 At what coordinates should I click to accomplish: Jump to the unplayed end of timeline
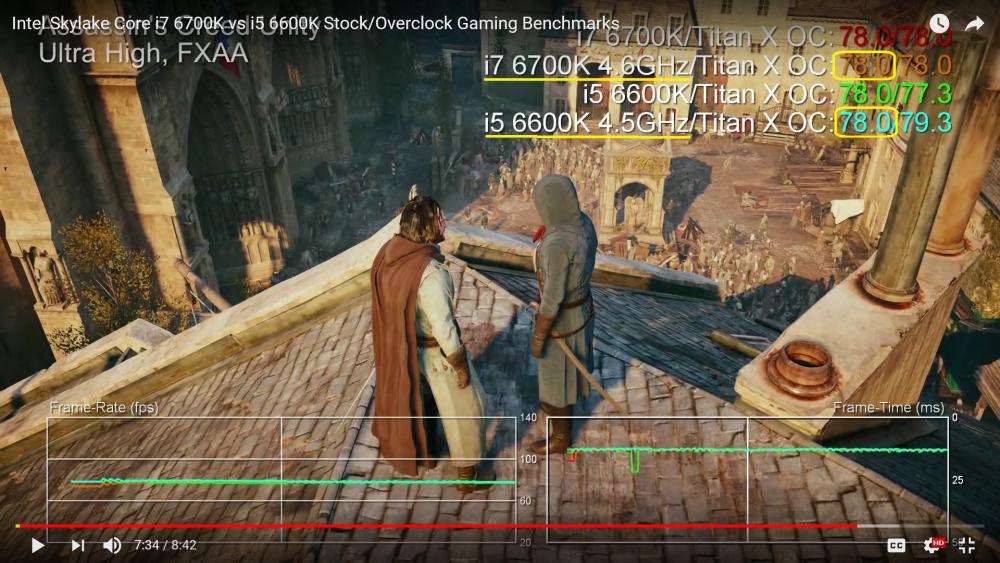[920, 526]
